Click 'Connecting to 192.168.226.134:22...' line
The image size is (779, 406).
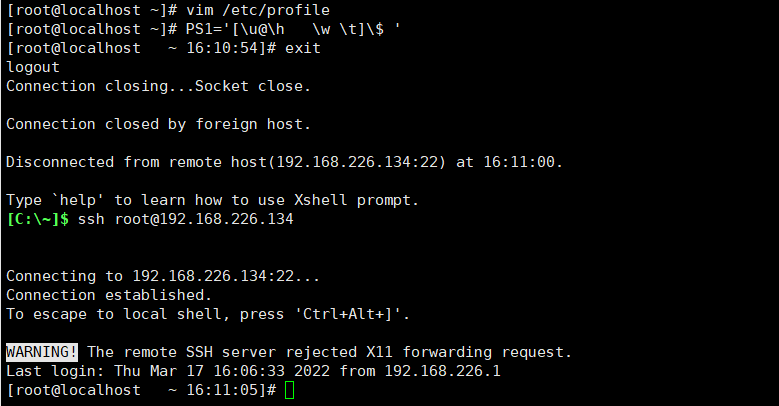(x=163, y=276)
